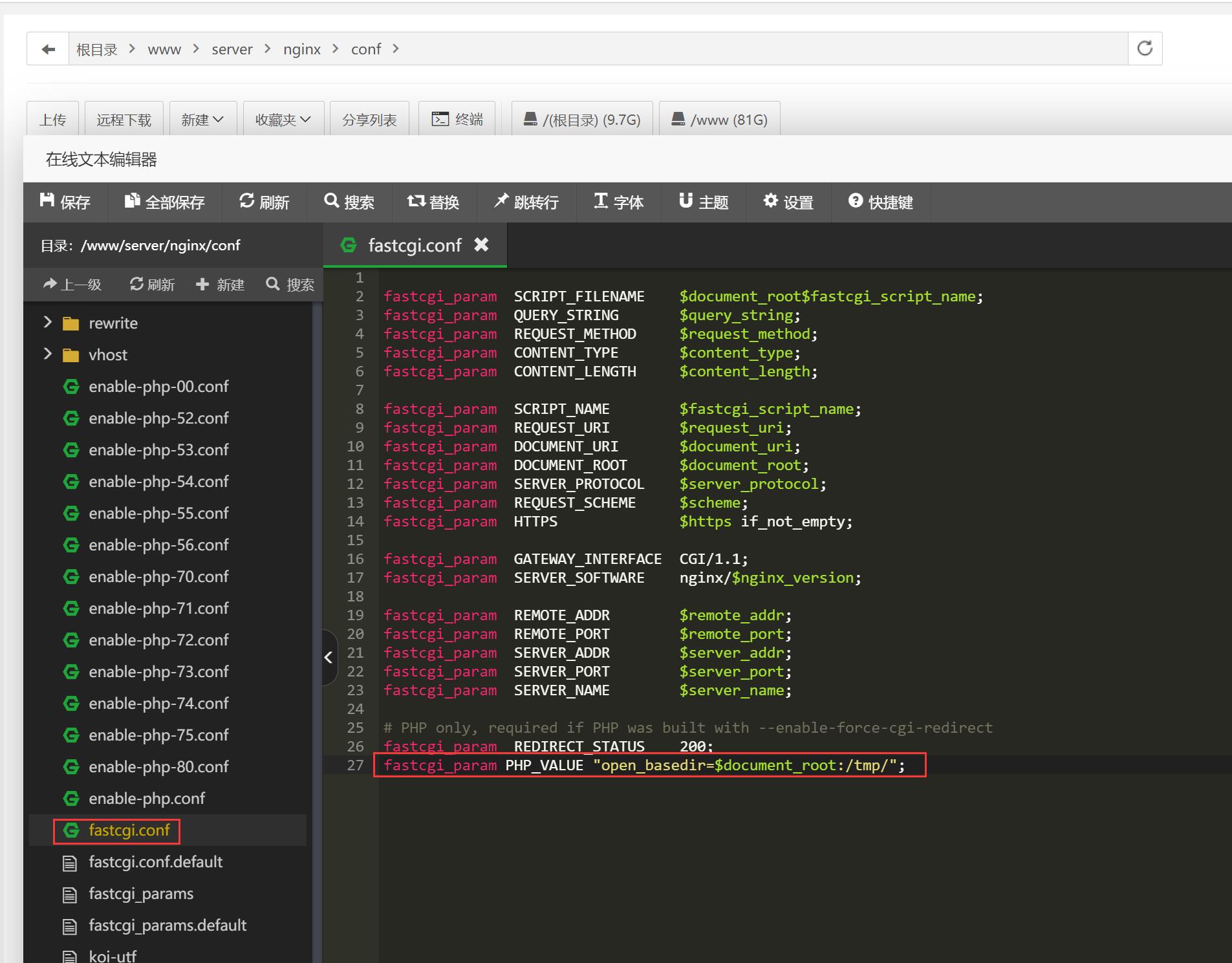Click the SCRIPT_FILENAME parameter text
The height and width of the screenshot is (963, 1232).
pyautogui.click(x=579, y=296)
